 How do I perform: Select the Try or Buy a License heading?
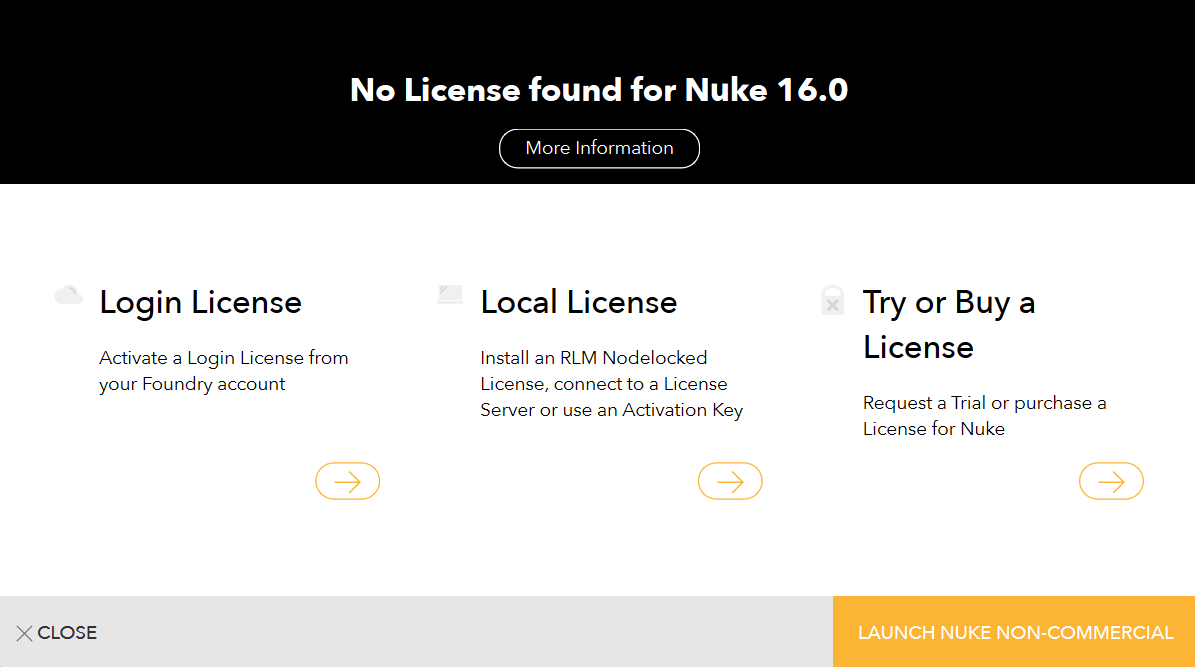[x=949, y=325]
